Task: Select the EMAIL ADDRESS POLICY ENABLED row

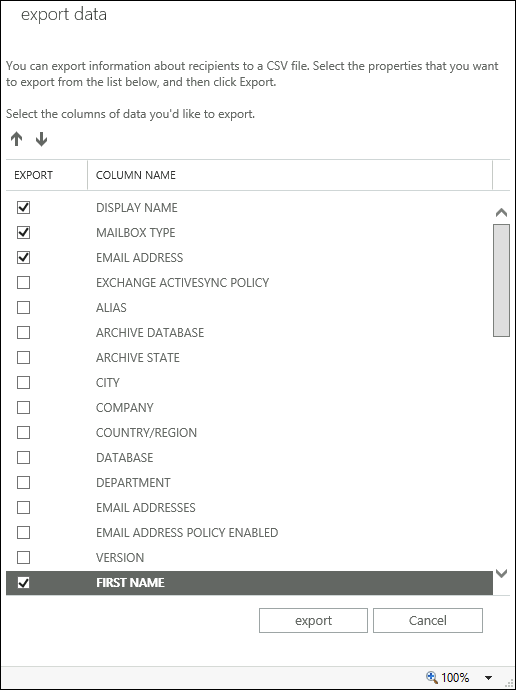Action: click(249, 532)
